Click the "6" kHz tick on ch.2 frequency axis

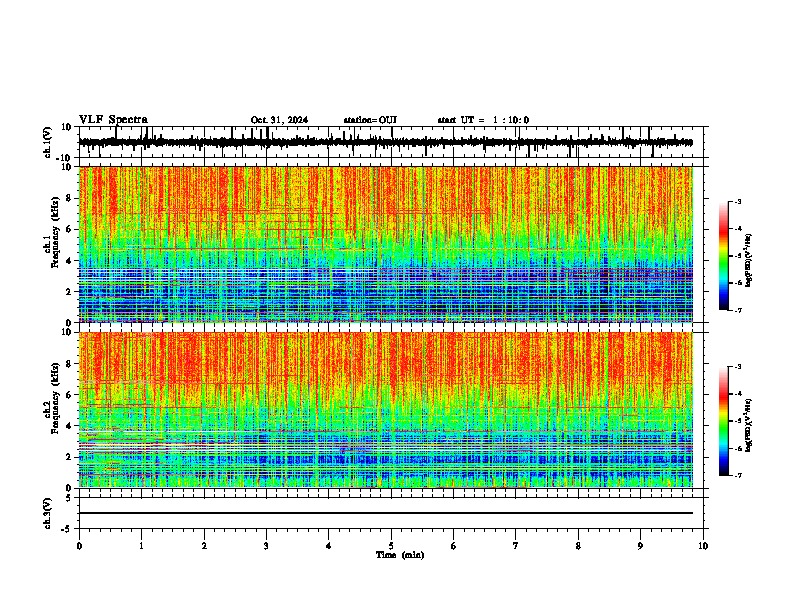(x=69, y=395)
